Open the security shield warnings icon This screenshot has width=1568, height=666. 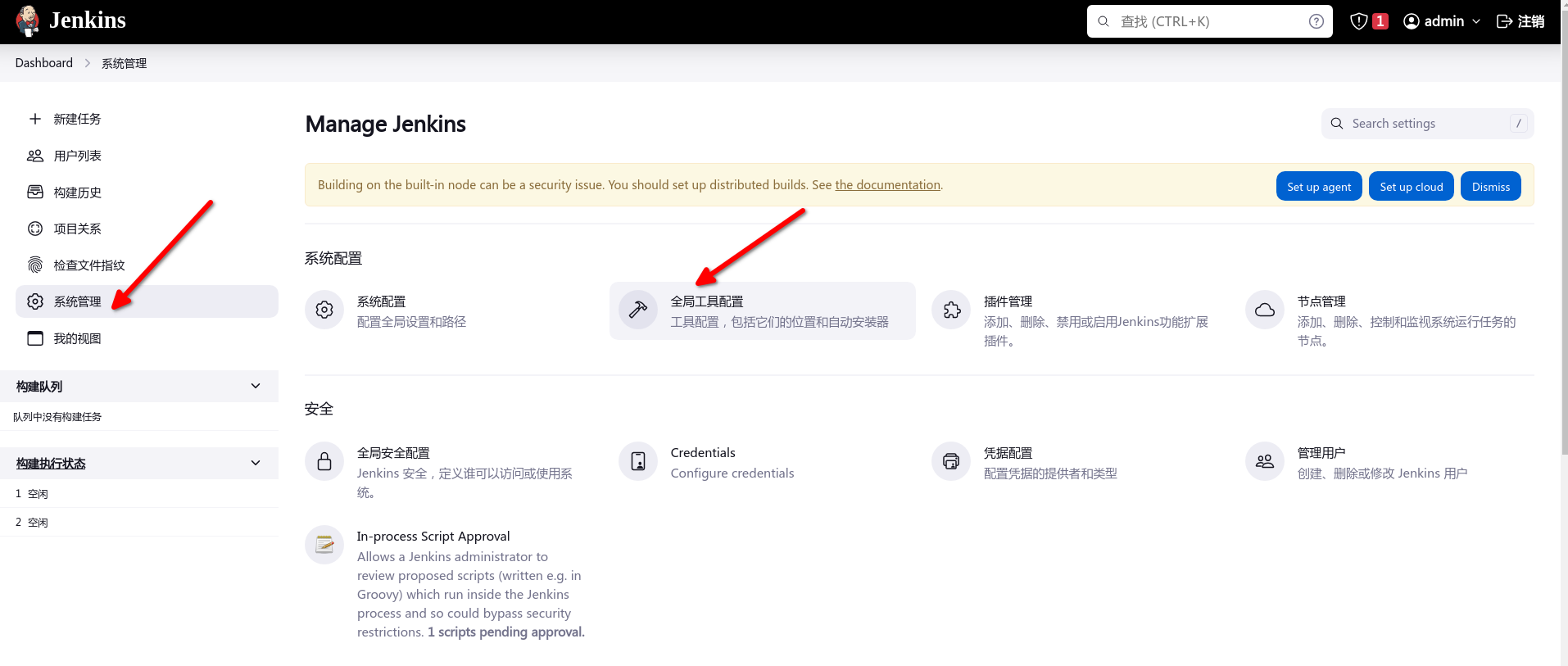1359,21
